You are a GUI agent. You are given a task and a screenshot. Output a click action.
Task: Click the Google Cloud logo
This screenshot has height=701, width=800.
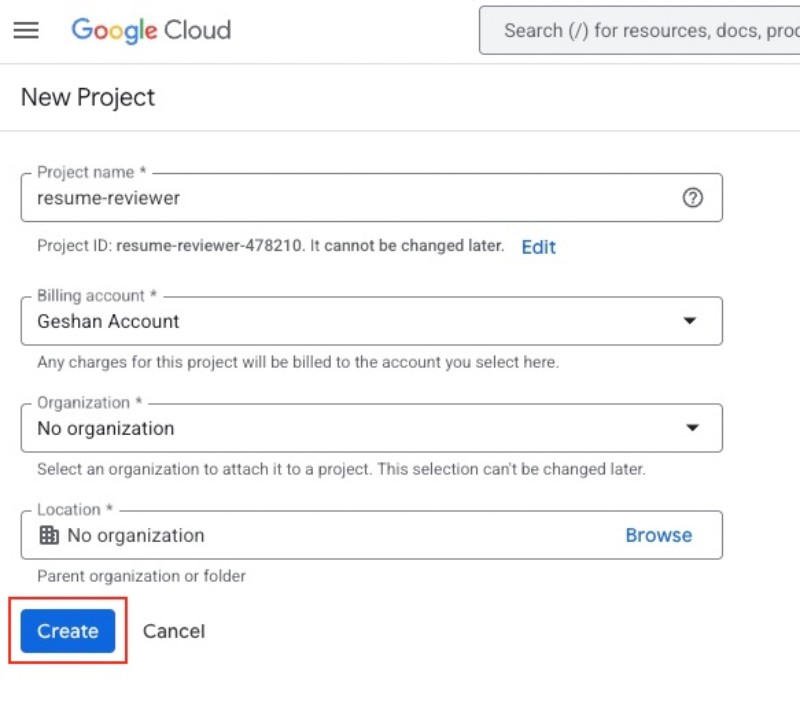(150, 30)
